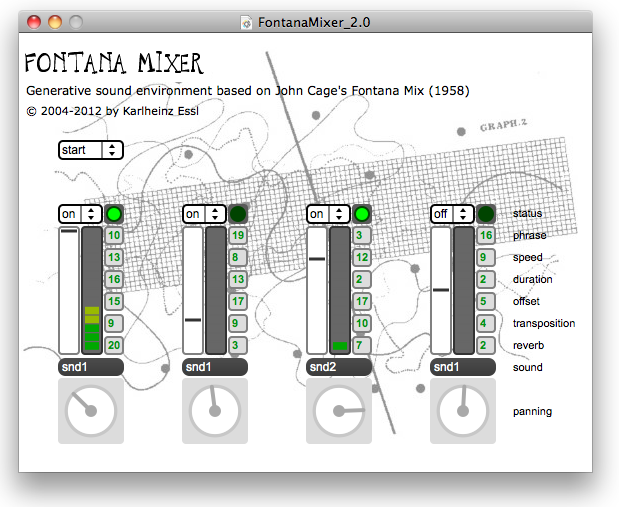
Task: Click channel 3 volume fader
Action: (317, 291)
